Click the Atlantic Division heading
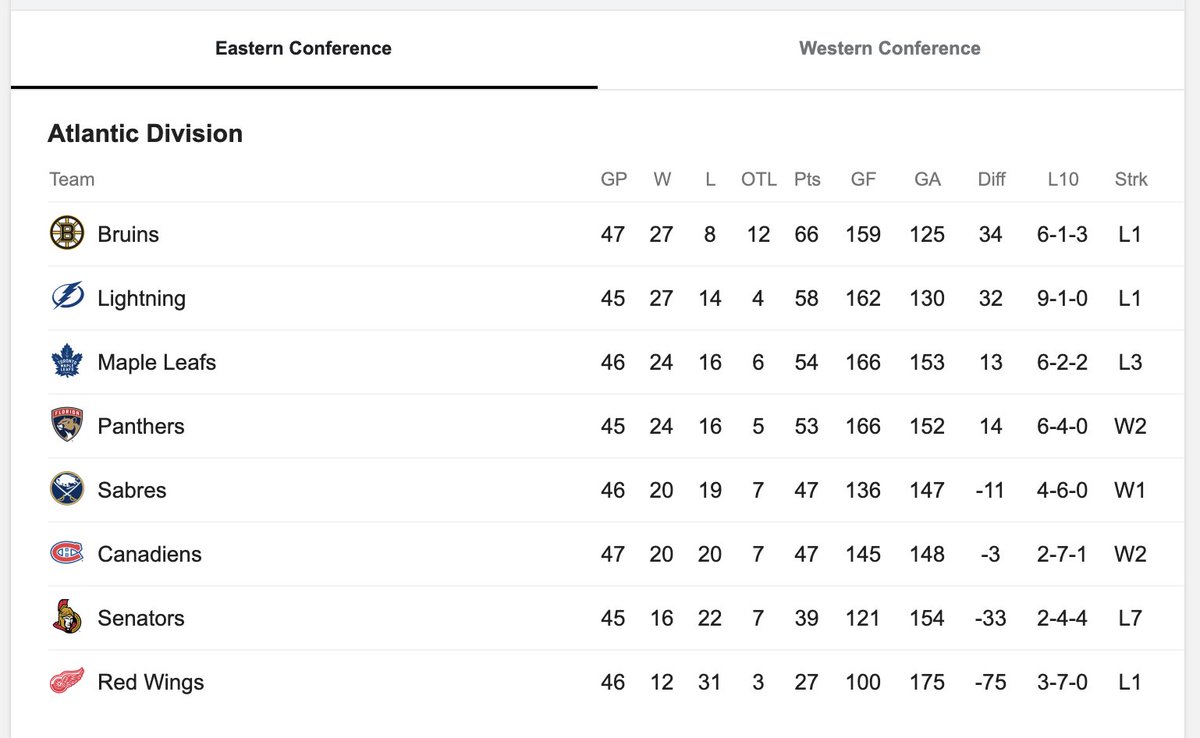This screenshot has height=738, width=1200. tap(145, 133)
